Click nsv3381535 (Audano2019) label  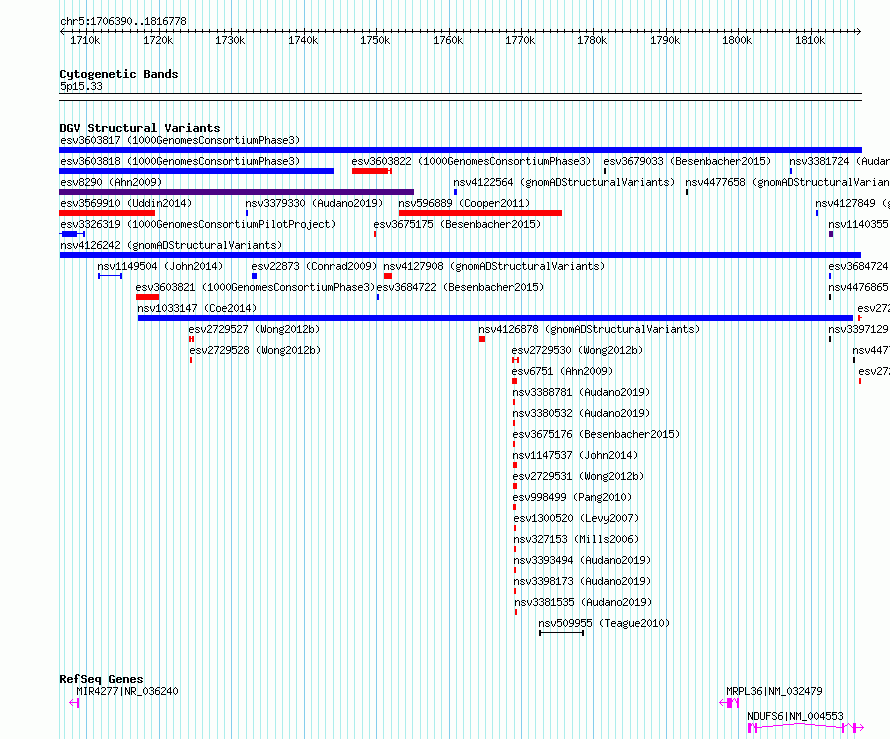pyautogui.click(x=583, y=602)
